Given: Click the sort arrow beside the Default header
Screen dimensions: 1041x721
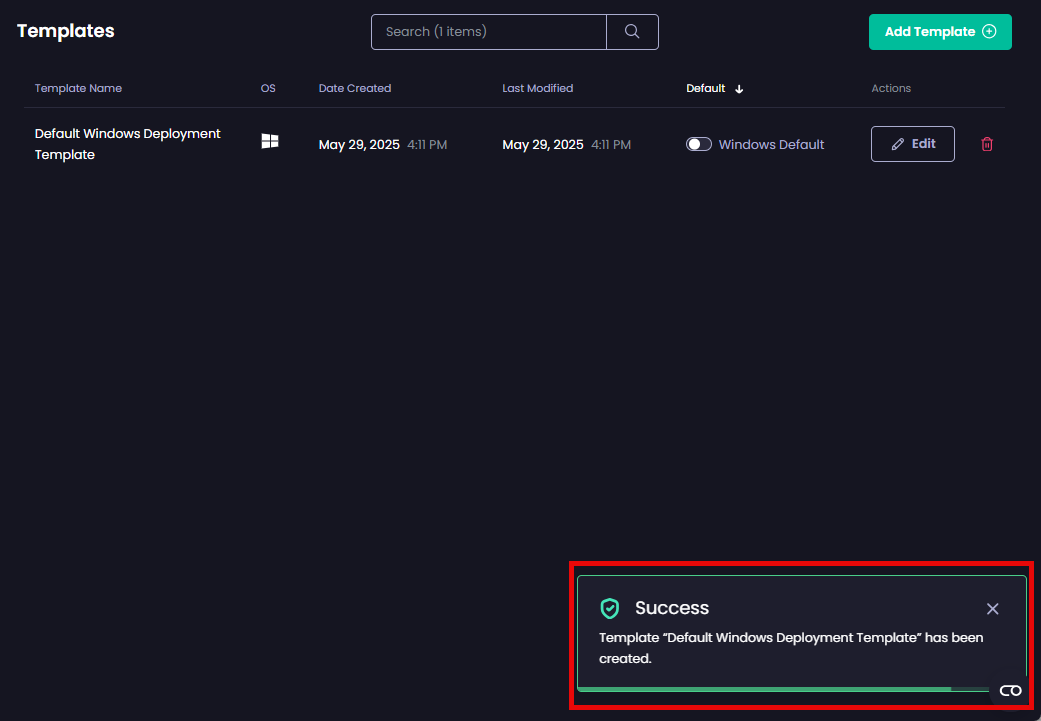Looking at the screenshot, I should [x=739, y=89].
